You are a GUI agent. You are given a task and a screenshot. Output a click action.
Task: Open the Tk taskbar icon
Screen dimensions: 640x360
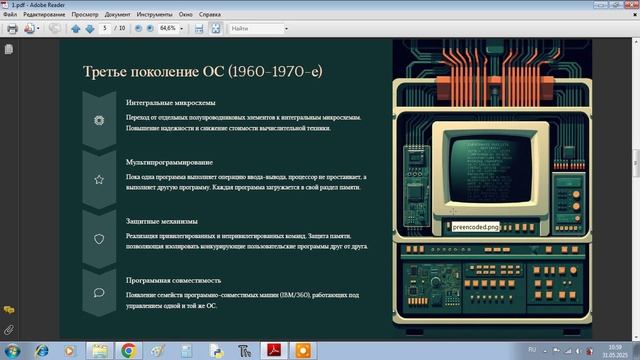pos(244,351)
